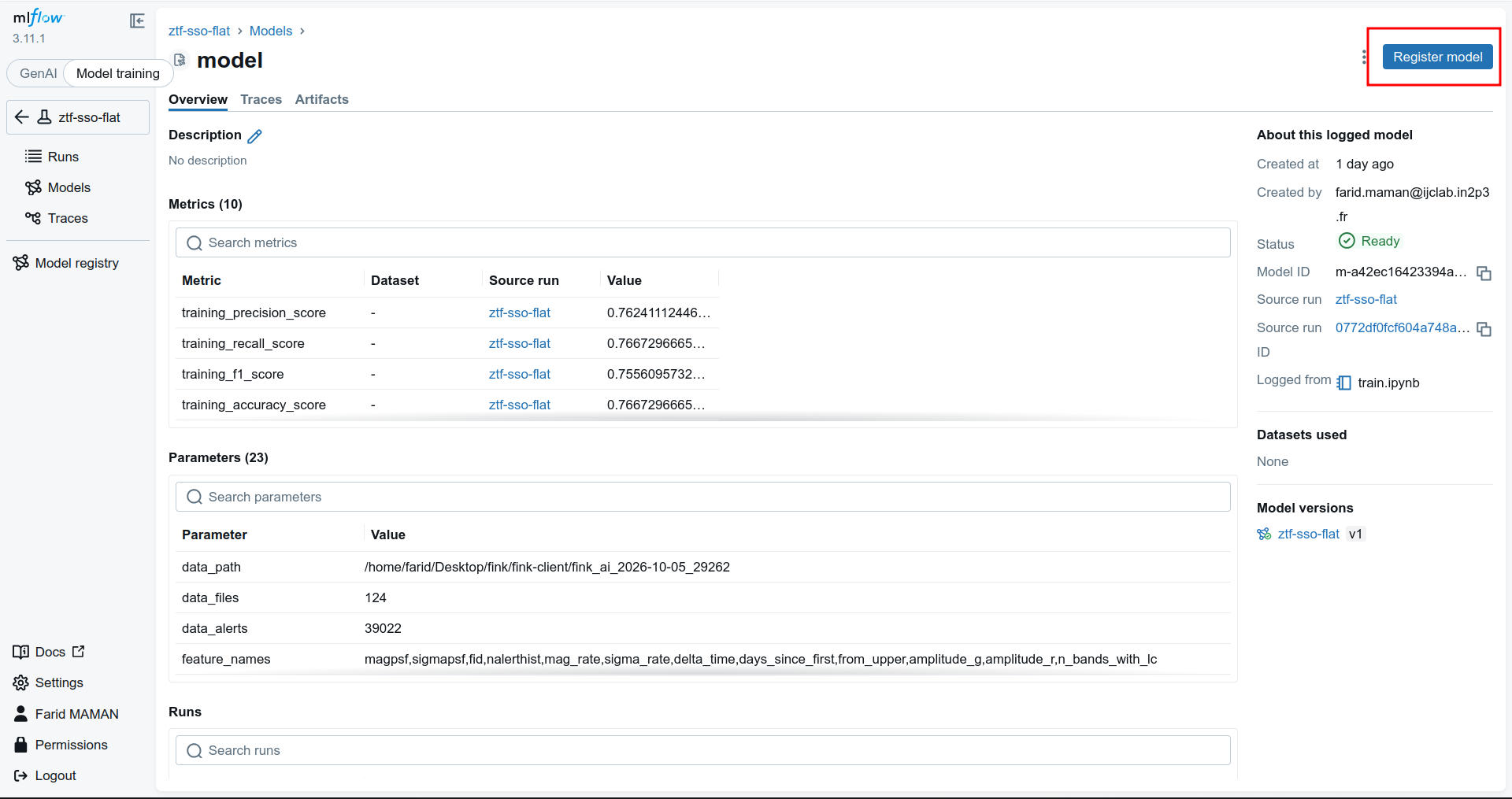
Task: Click the train.ipynb notebook icon
Action: click(x=1344, y=383)
